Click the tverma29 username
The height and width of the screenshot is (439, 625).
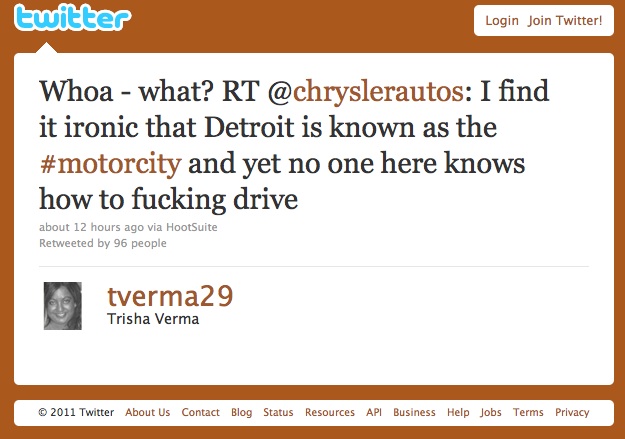[170, 297]
